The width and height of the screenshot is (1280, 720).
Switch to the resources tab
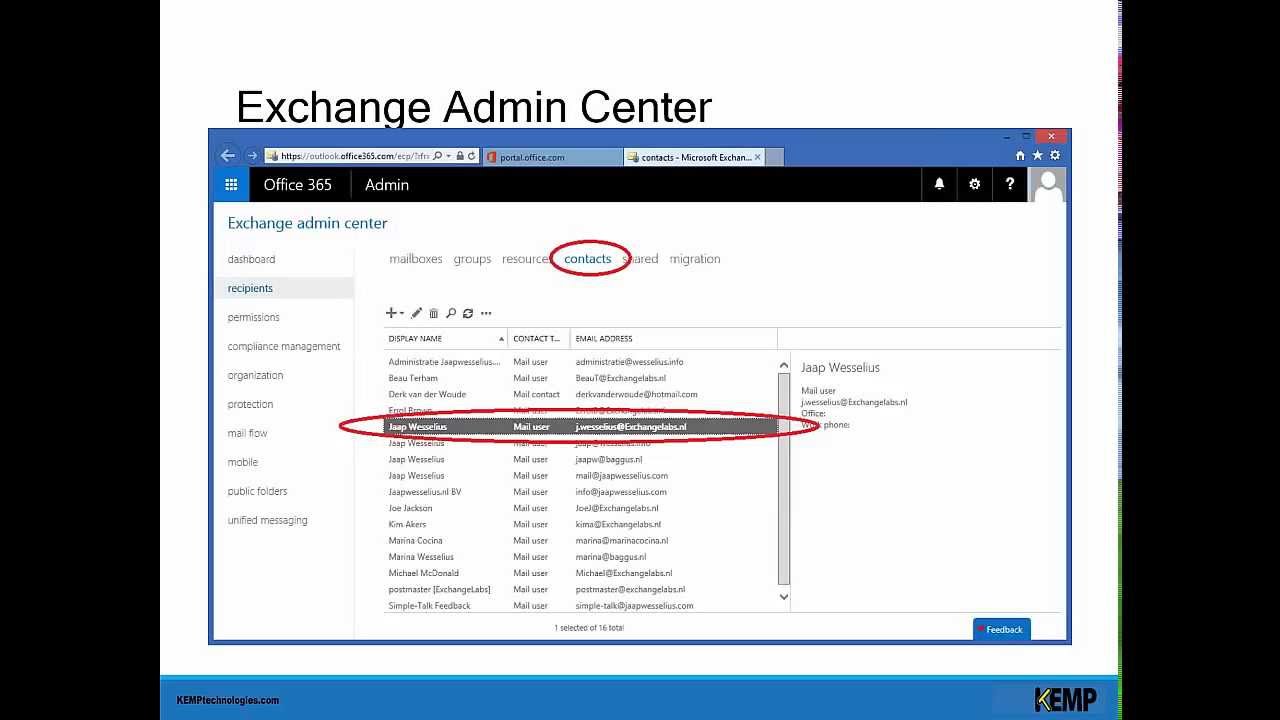[526, 259]
